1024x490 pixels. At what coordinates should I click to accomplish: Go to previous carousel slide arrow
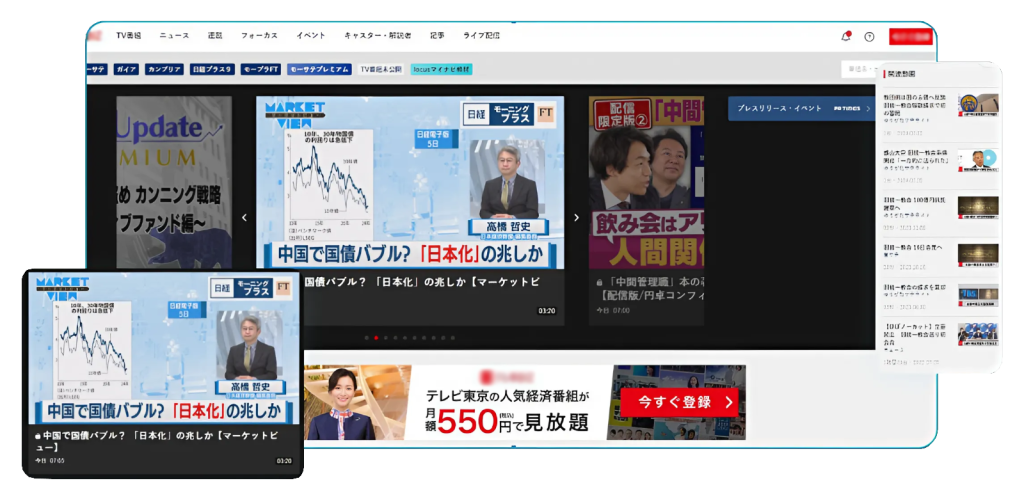244,218
